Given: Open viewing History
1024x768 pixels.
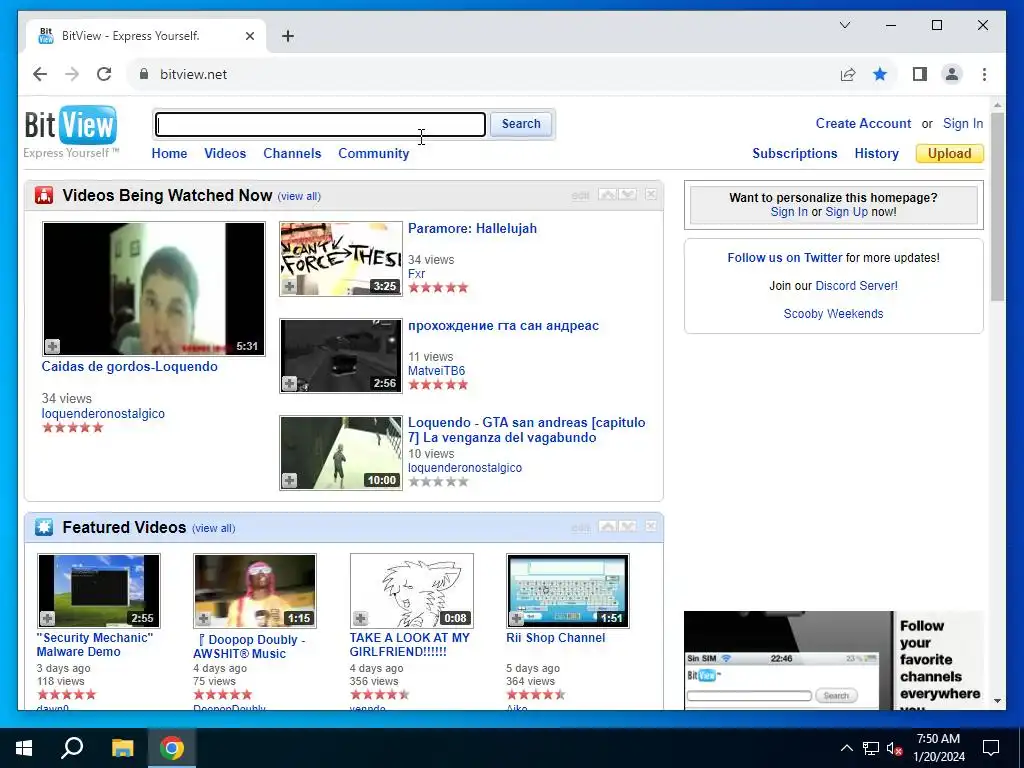Looking at the screenshot, I should (x=876, y=153).
